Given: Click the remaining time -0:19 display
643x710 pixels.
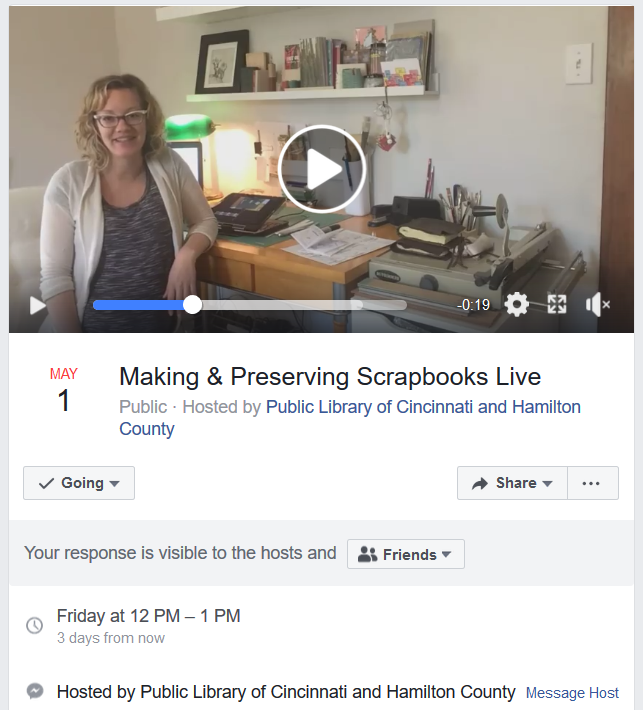Looking at the screenshot, I should coord(473,305).
